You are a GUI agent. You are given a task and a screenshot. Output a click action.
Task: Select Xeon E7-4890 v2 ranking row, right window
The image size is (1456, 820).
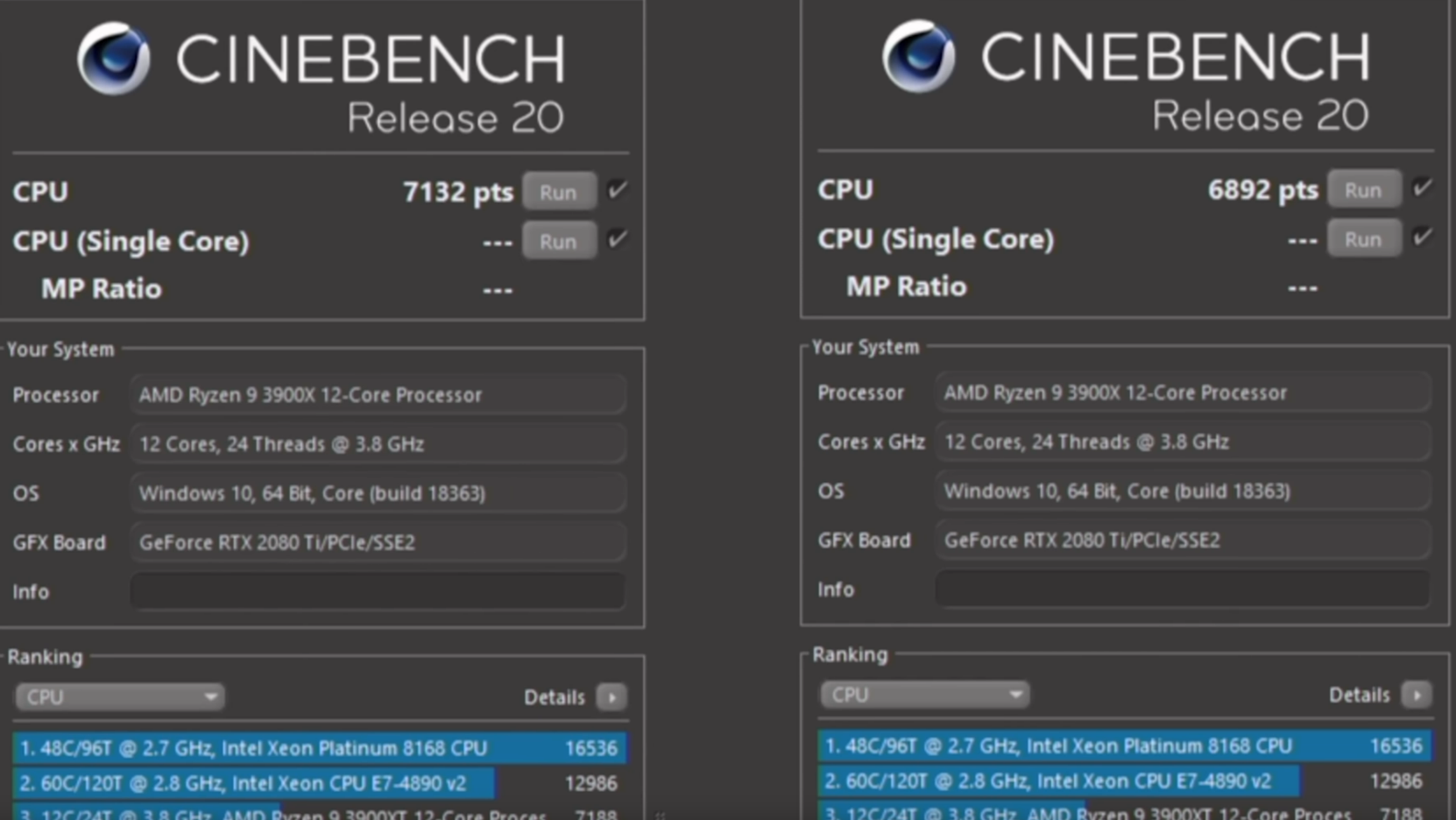[x=1125, y=781]
